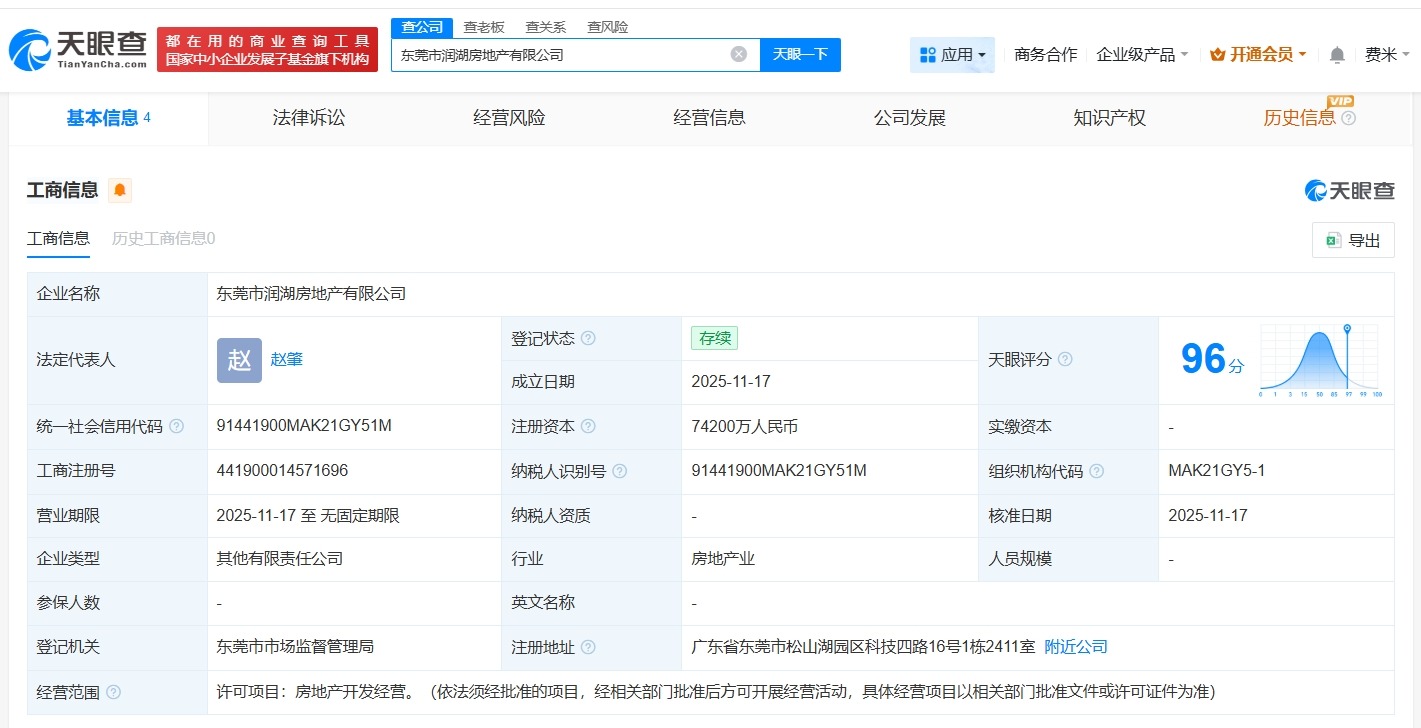Click the legal representative 赵肇 link

(286, 359)
